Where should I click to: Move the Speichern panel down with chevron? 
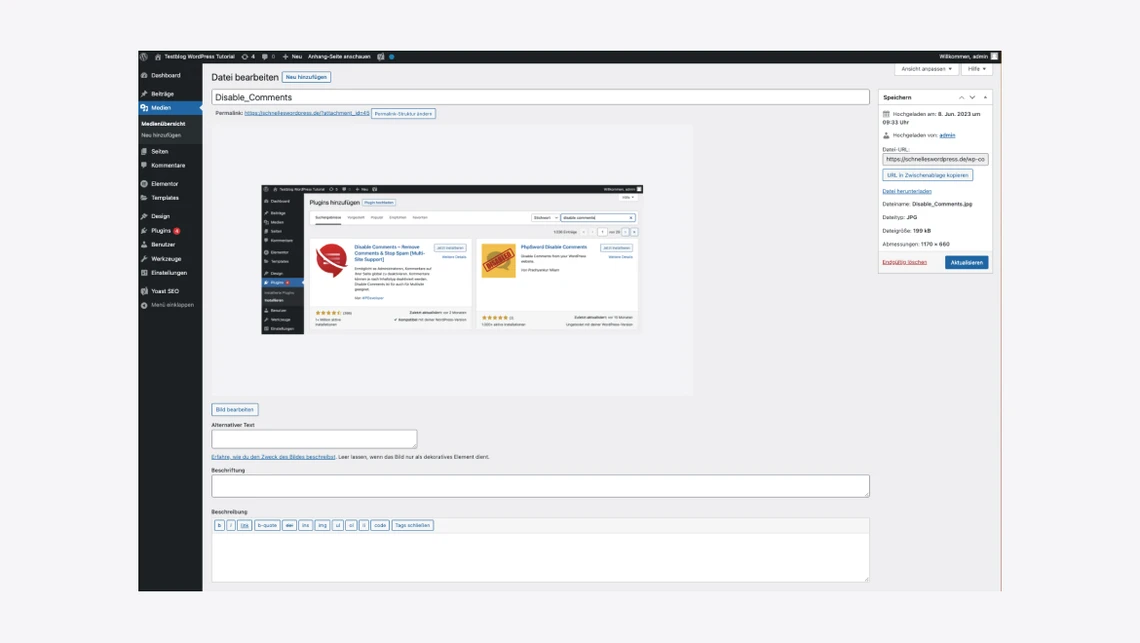[x=972, y=98]
